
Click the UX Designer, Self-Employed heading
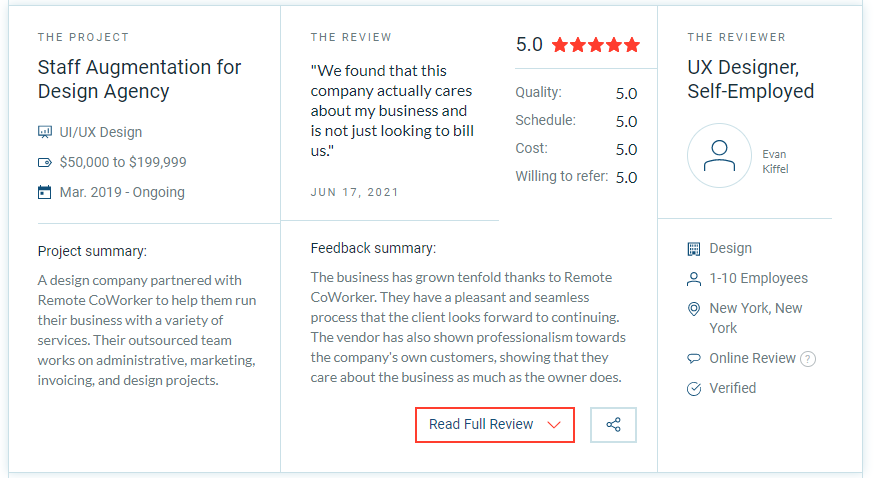[x=750, y=79]
